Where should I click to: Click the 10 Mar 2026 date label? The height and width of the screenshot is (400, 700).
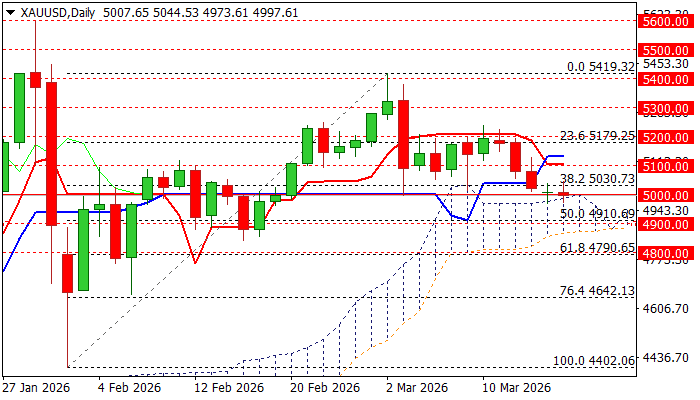516,387
